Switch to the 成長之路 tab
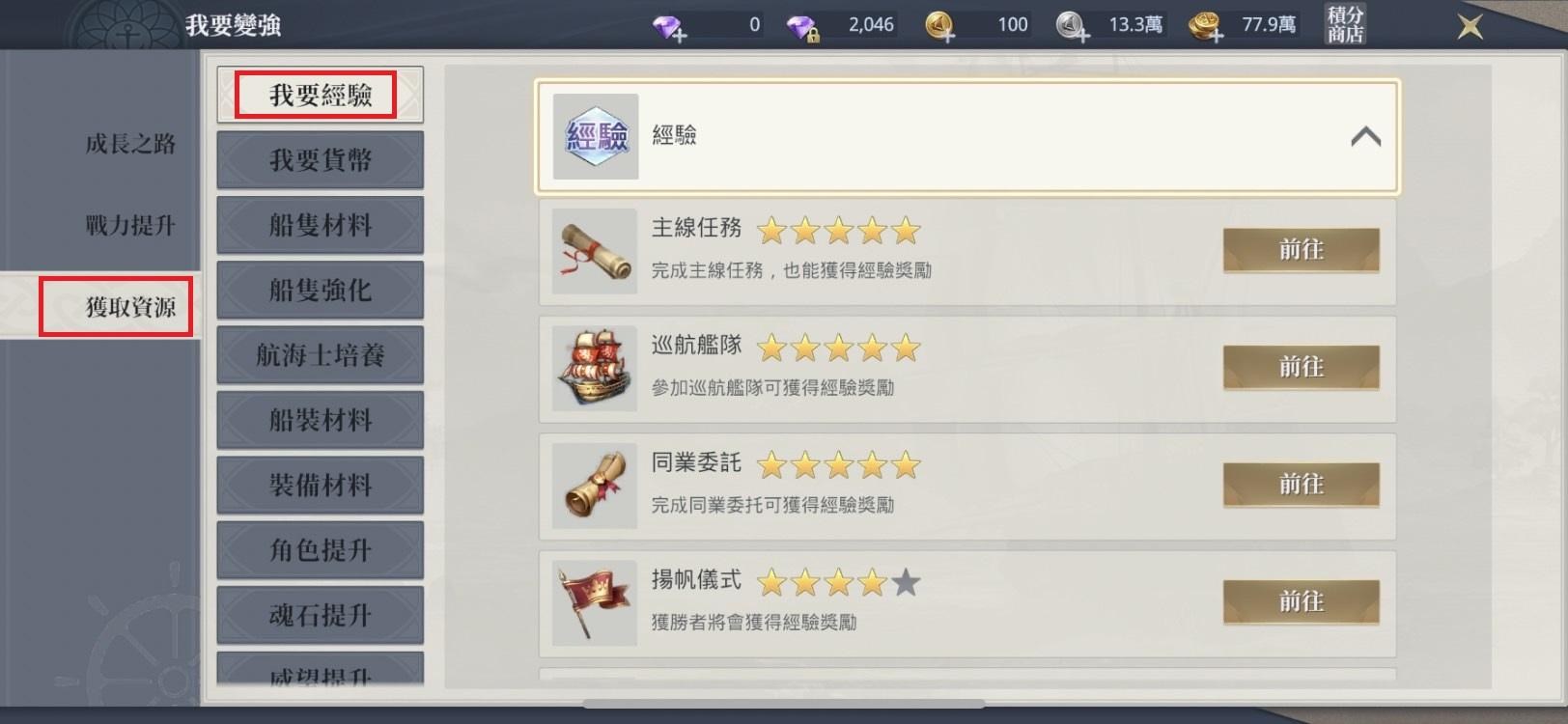This screenshot has width=1568, height=724. [x=130, y=144]
